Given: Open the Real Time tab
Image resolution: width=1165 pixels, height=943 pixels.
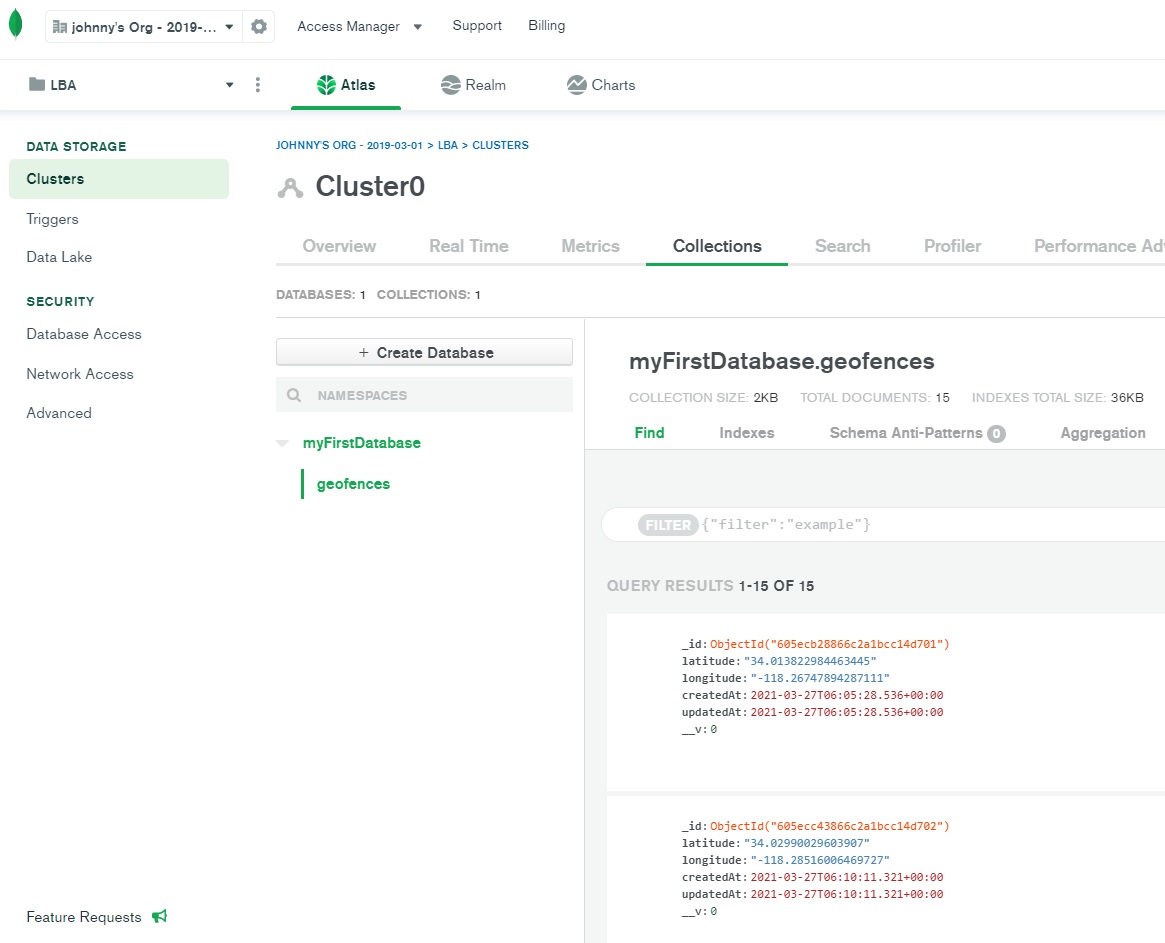Looking at the screenshot, I should pyautogui.click(x=469, y=246).
